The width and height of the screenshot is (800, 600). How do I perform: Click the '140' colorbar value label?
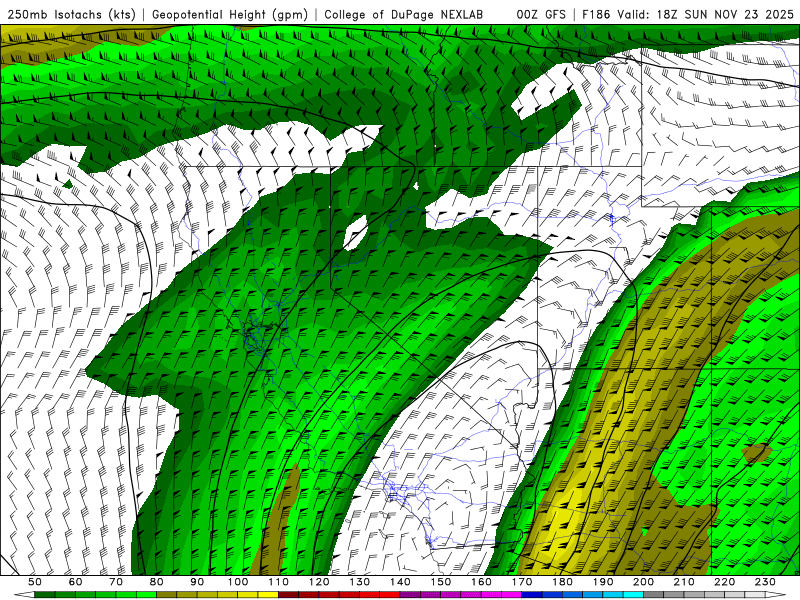coord(400,582)
